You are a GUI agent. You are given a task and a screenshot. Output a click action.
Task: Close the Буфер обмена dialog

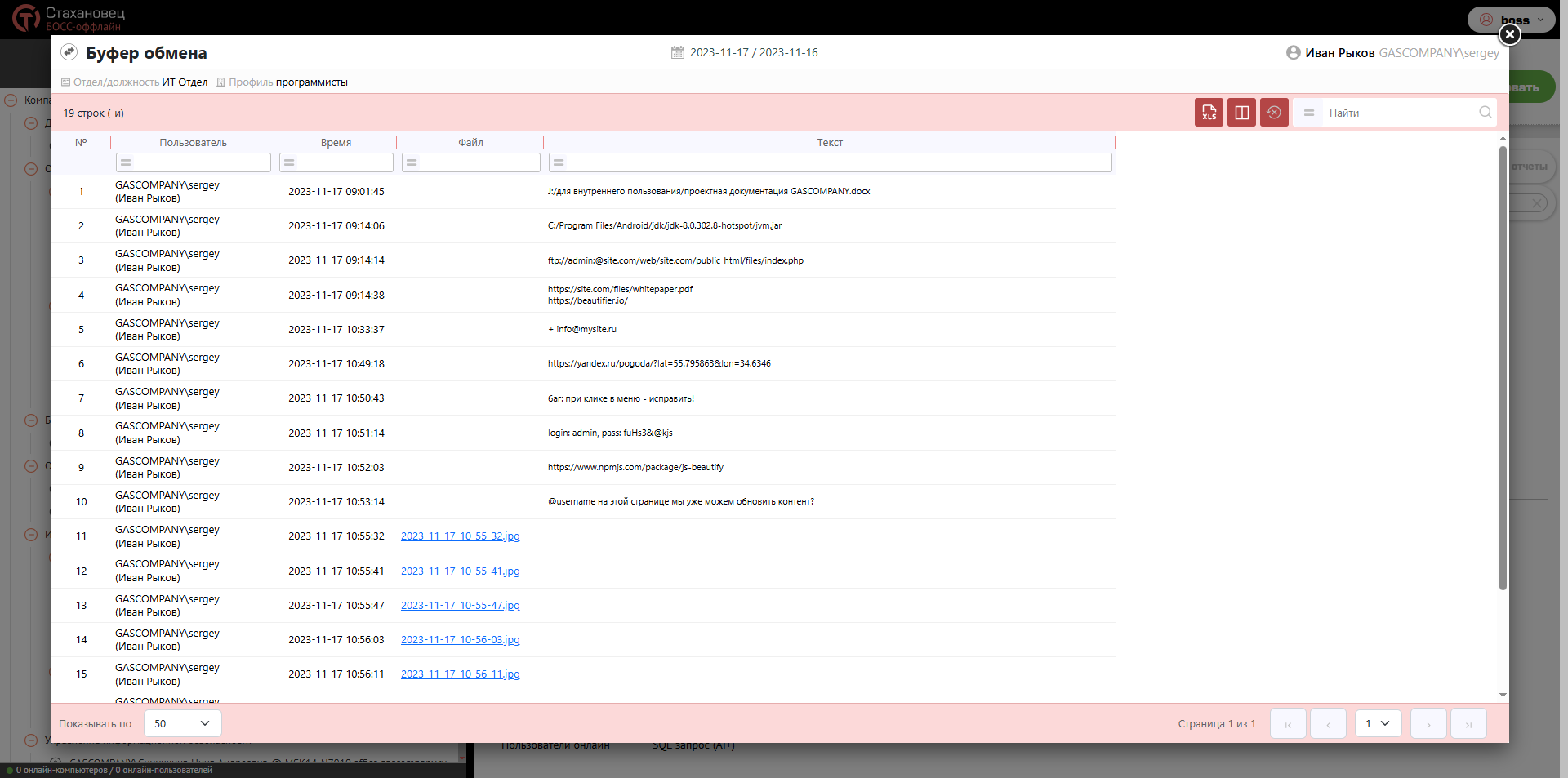[1509, 34]
